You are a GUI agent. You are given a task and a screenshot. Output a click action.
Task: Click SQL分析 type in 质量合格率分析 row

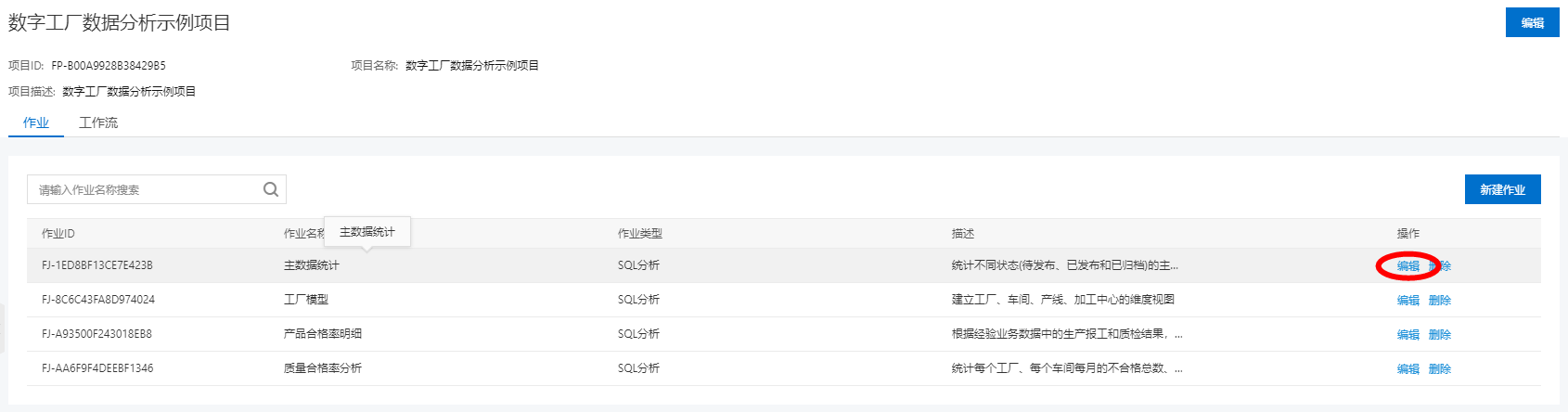[638, 368]
